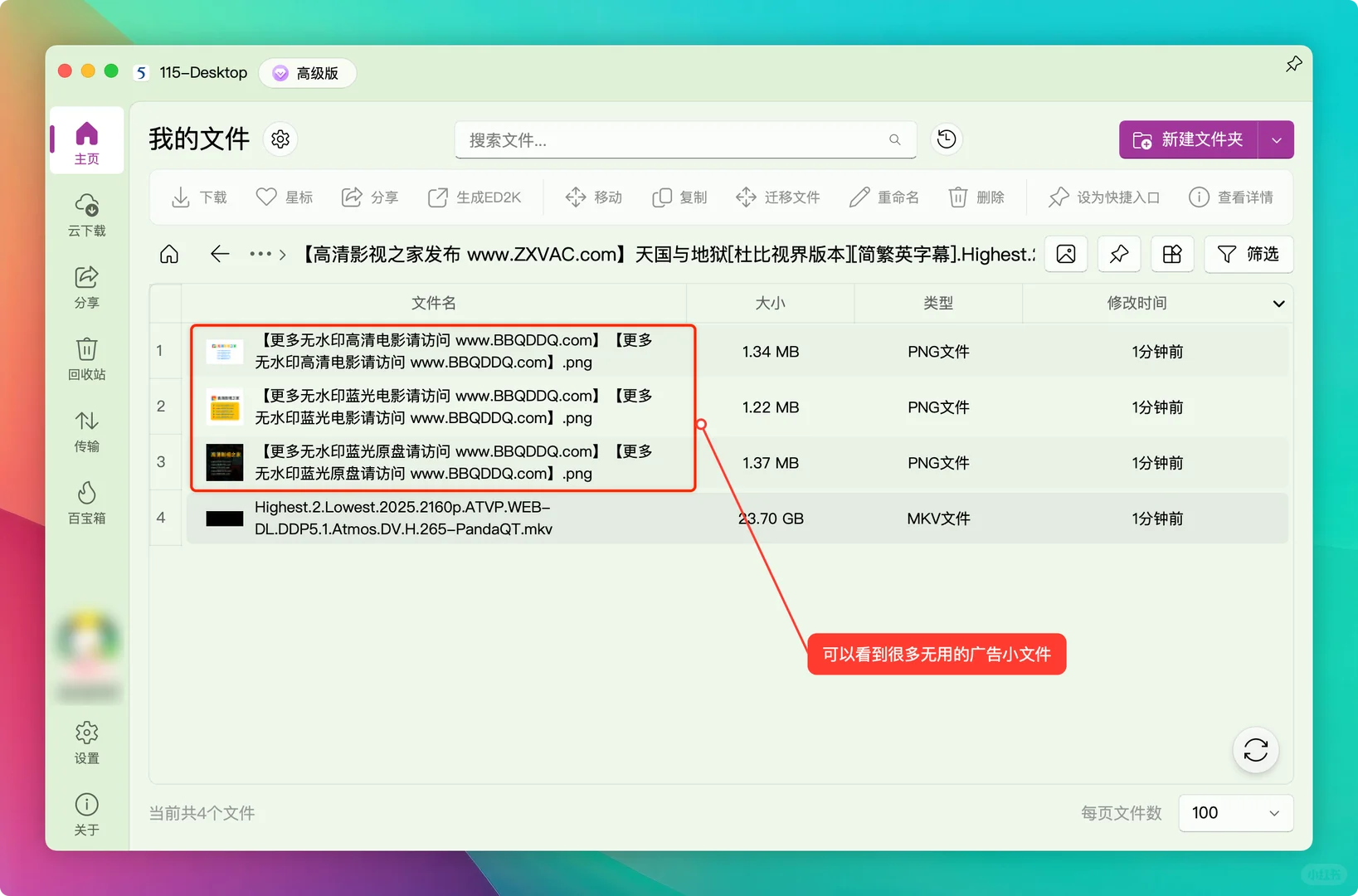Expand the 新建文件夹 dropdown arrow
The height and width of the screenshot is (896, 1358).
click(1276, 139)
